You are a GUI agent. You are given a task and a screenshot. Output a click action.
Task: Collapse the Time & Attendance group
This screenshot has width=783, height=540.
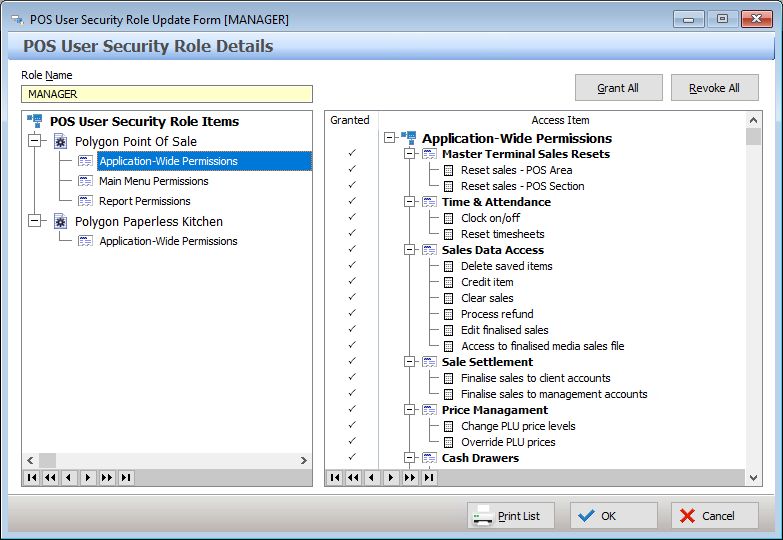409,201
